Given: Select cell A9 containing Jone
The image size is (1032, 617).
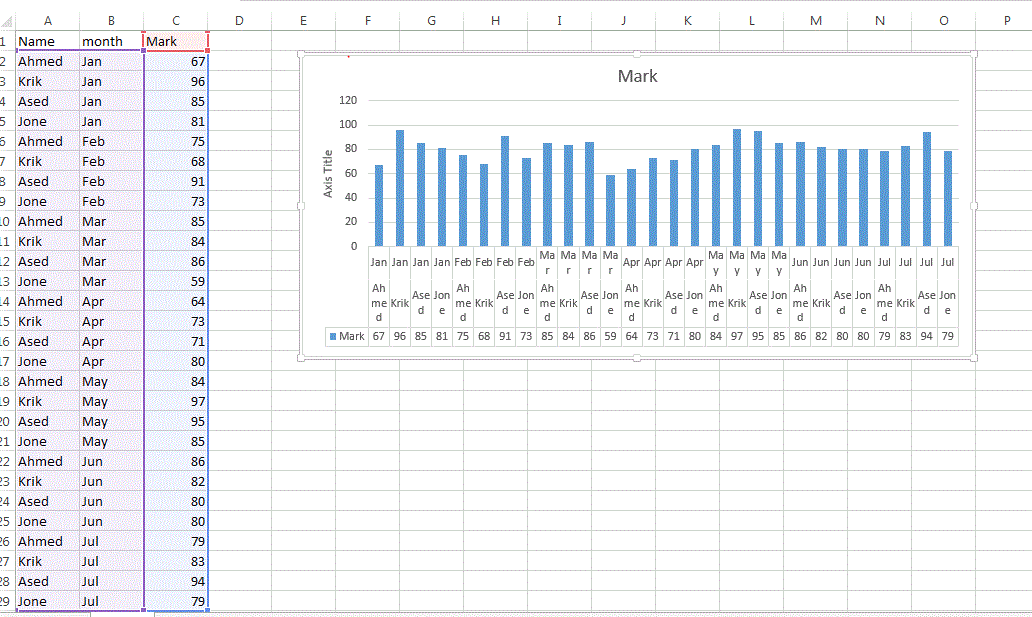Looking at the screenshot, I should pyautogui.click(x=47, y=201).
